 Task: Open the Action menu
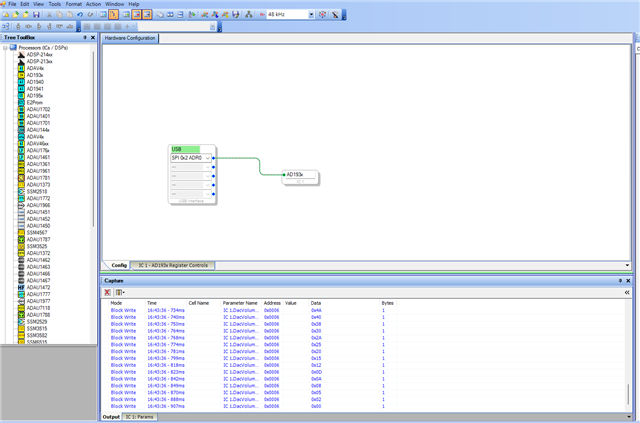coord(93,4)
